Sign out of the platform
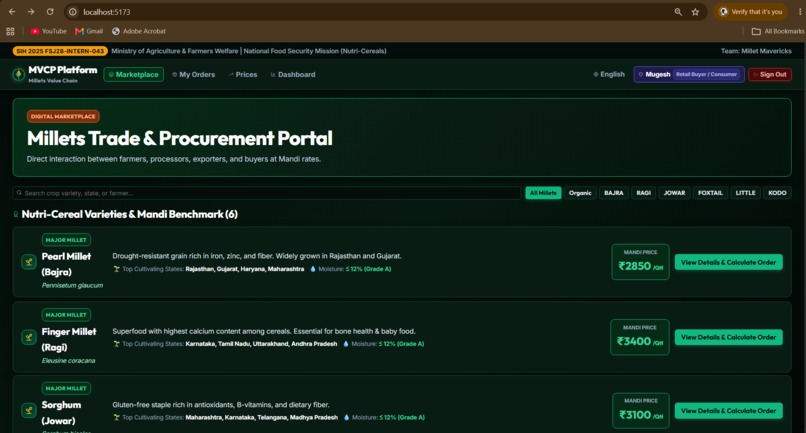This screenshot has width=806, height=433. (x=770, y=75)
